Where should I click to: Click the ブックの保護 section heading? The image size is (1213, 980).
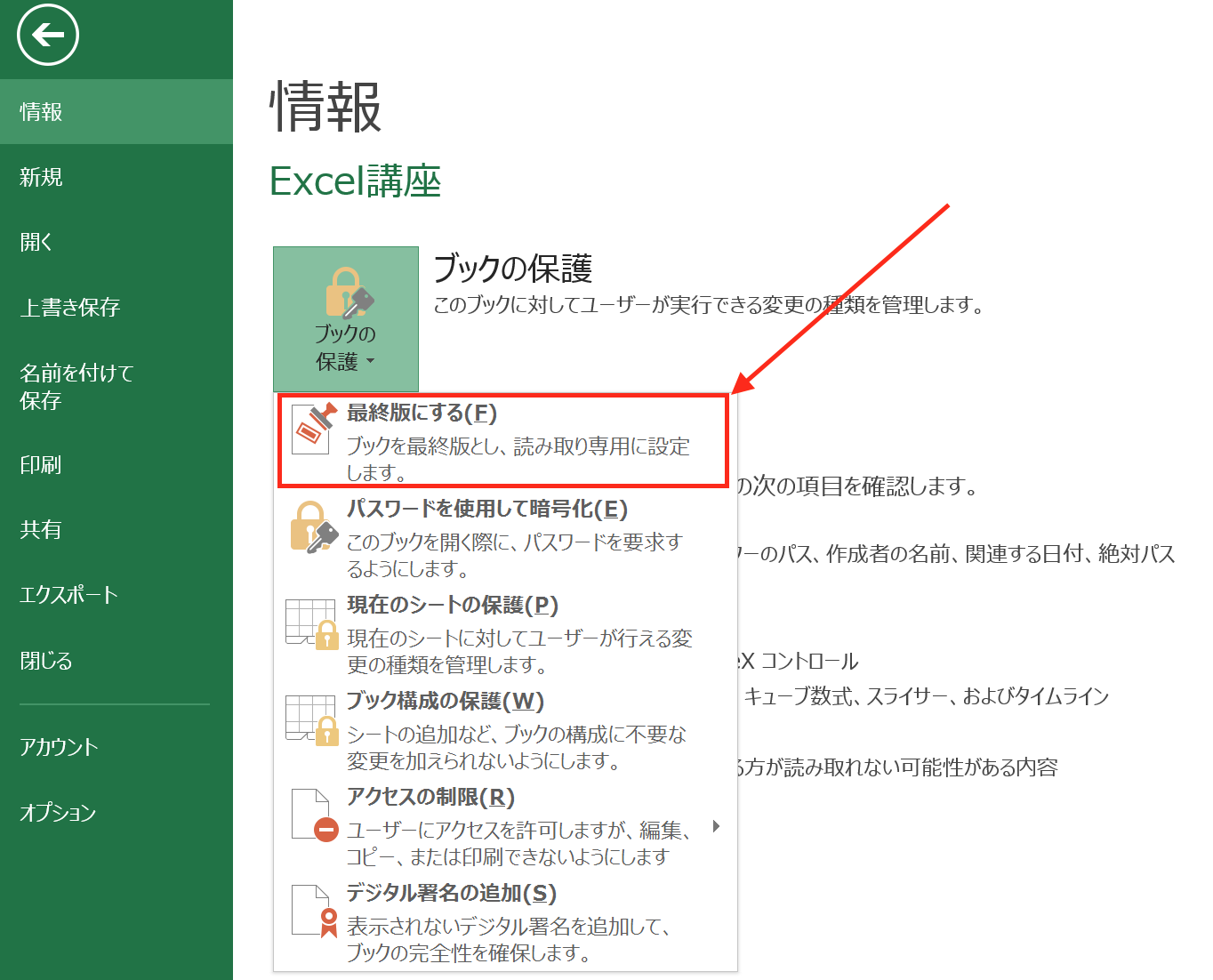[x=513, y=269]
